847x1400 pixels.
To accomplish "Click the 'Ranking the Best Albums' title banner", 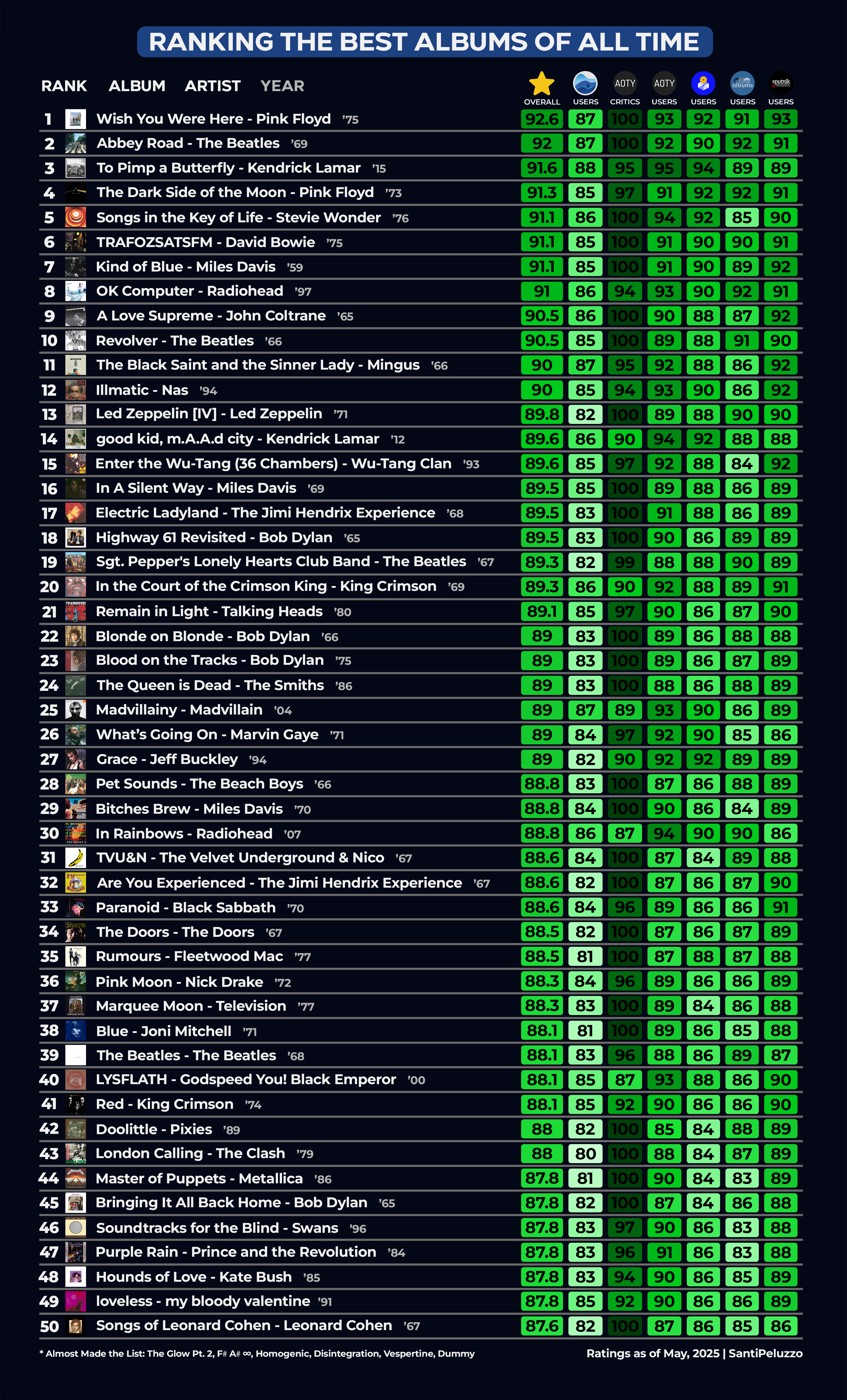I will coord(424,41).
